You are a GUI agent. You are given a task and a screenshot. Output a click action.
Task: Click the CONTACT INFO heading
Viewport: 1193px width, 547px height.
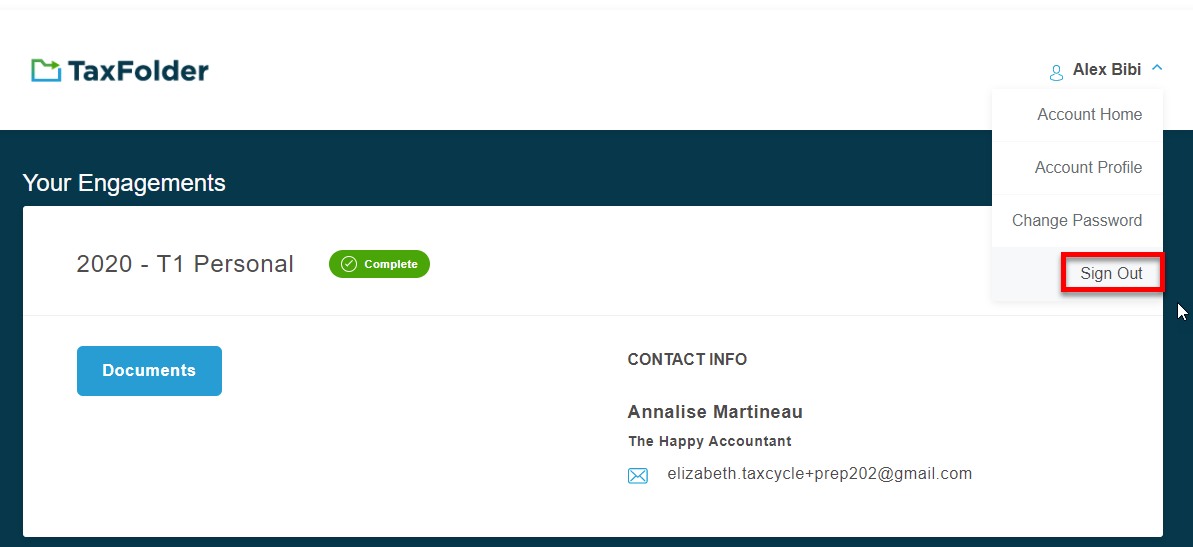[x=687, y=359]
